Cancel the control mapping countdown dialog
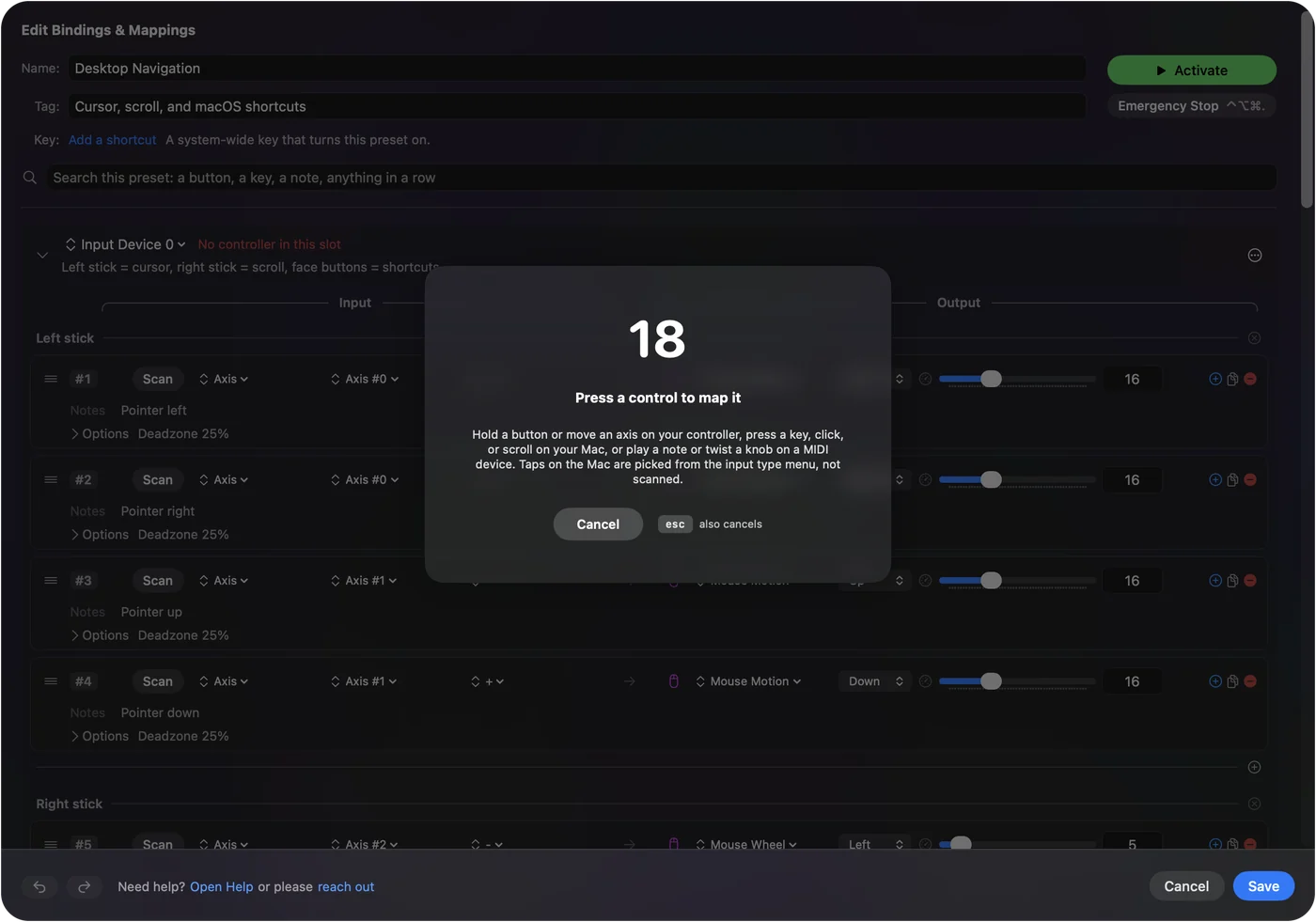 coord(598,524)
